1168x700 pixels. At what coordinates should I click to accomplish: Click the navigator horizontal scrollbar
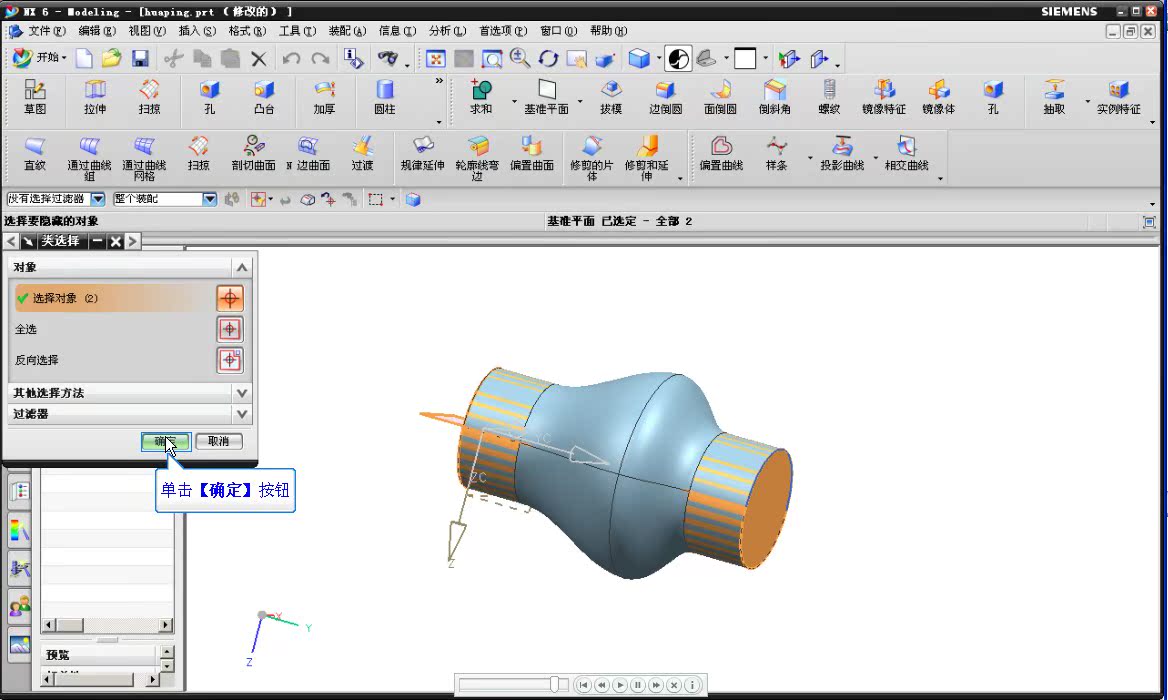click(x=107, y=625)
